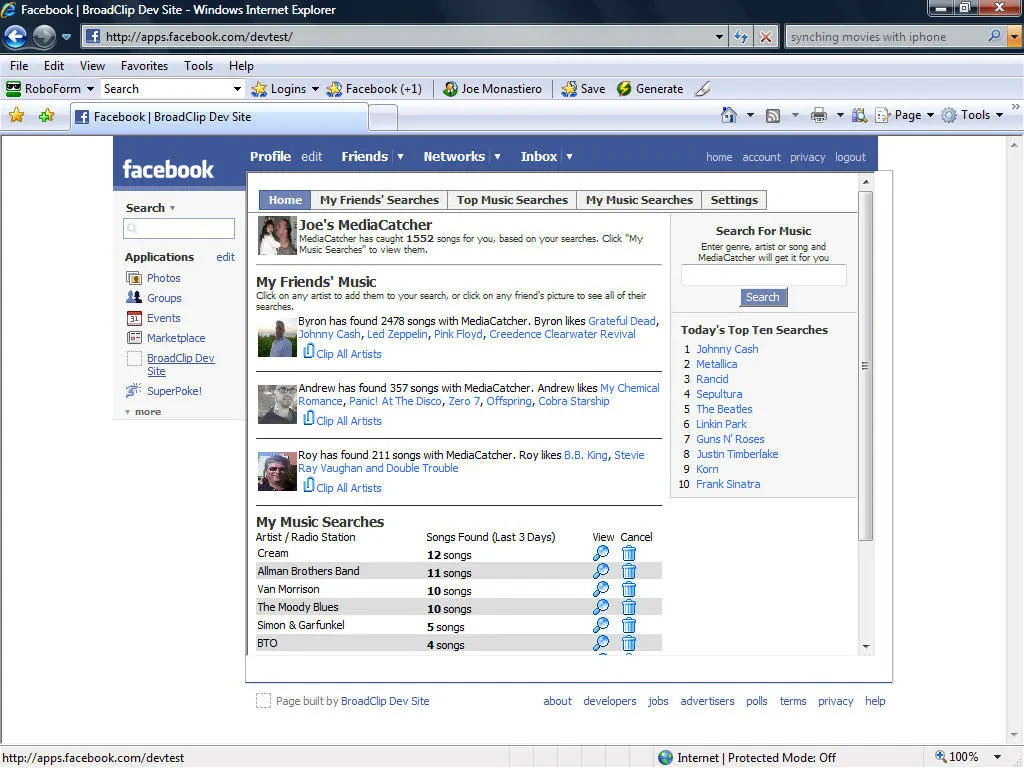Delete The Moody Blues search trash icon
This screenshot has width=1024, height=768.
point(629,607)
